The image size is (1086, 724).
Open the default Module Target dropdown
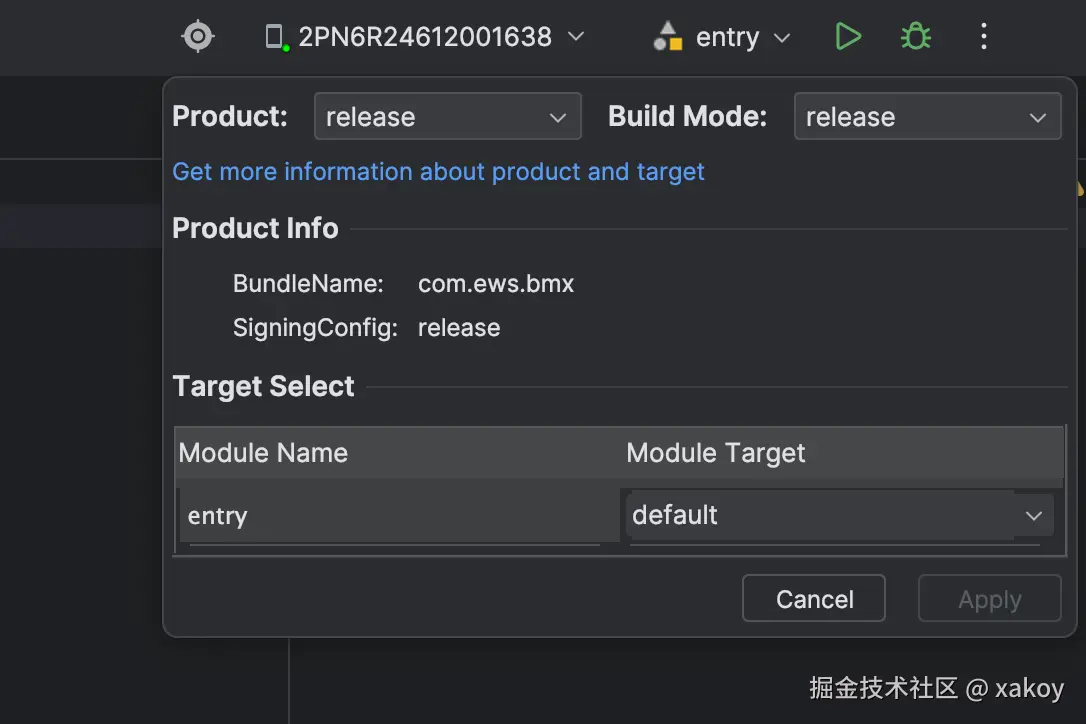(838, 516)
